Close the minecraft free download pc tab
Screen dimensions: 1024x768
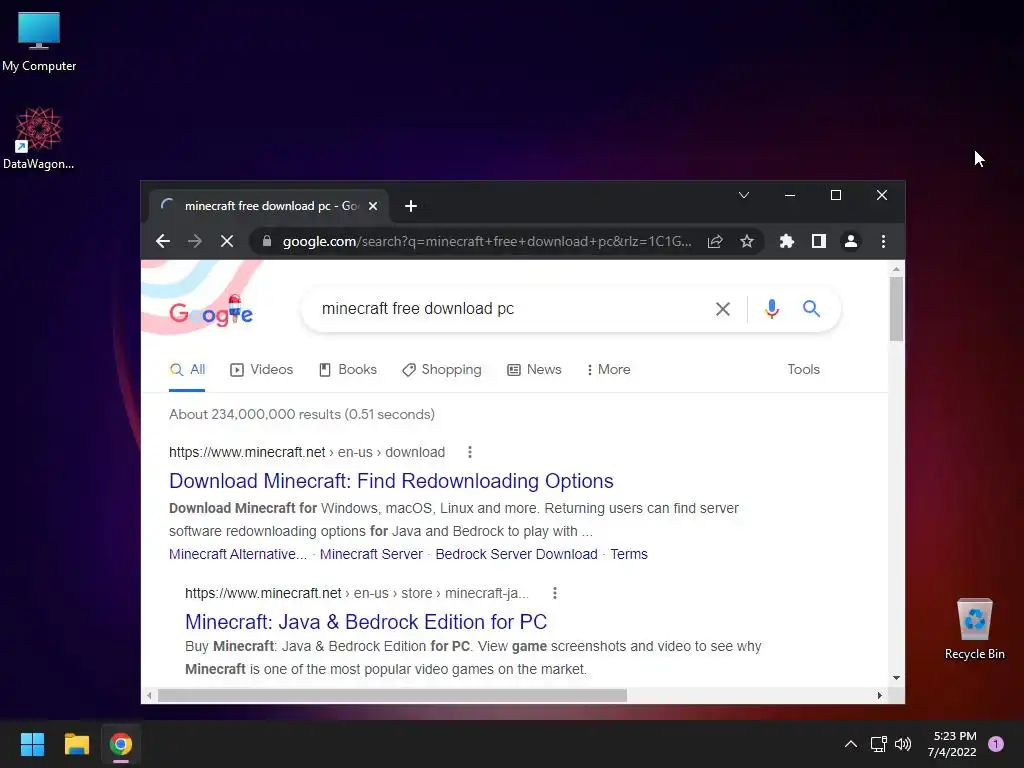(373, 206)
